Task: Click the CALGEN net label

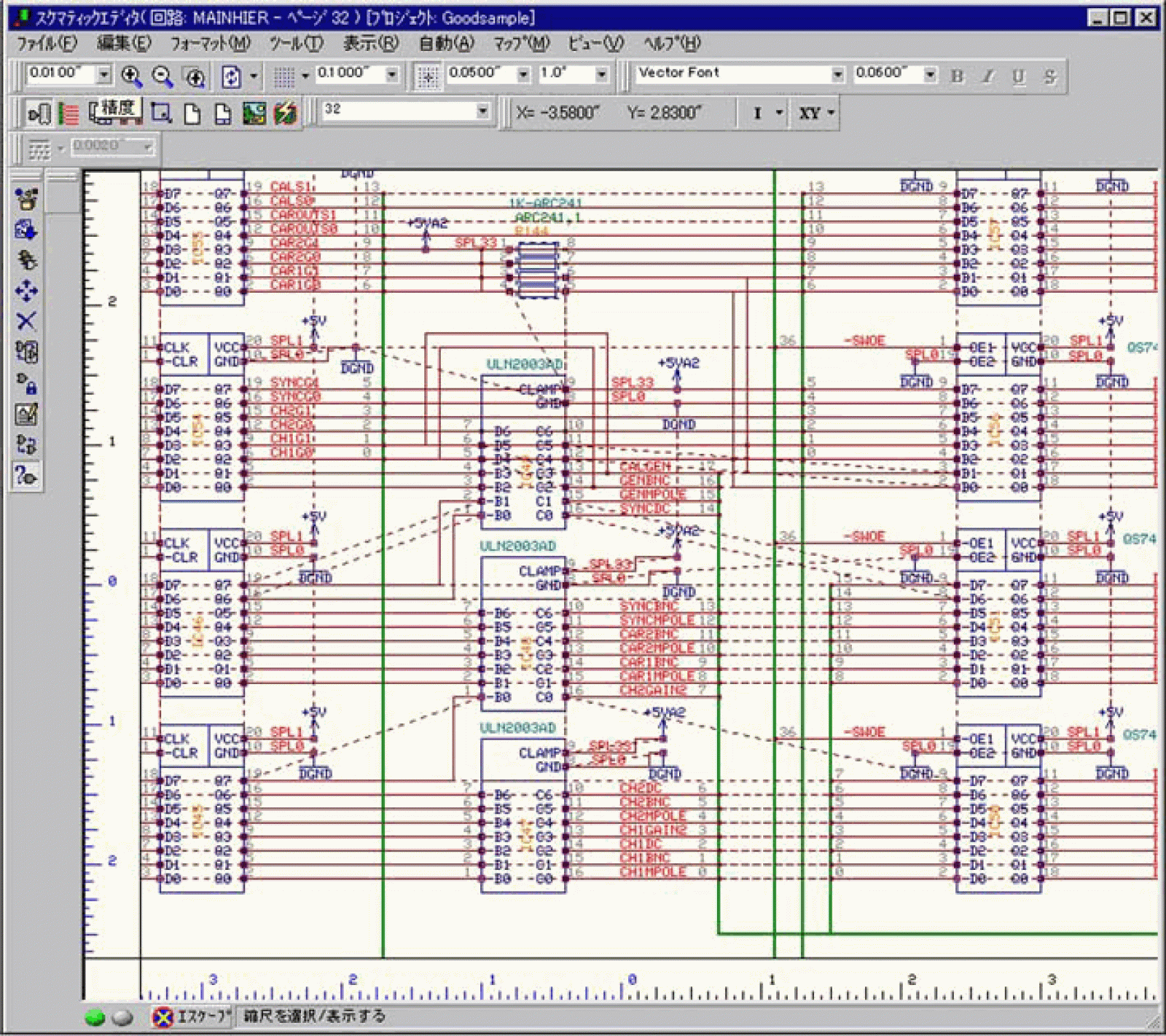Action: coord(645,466)
